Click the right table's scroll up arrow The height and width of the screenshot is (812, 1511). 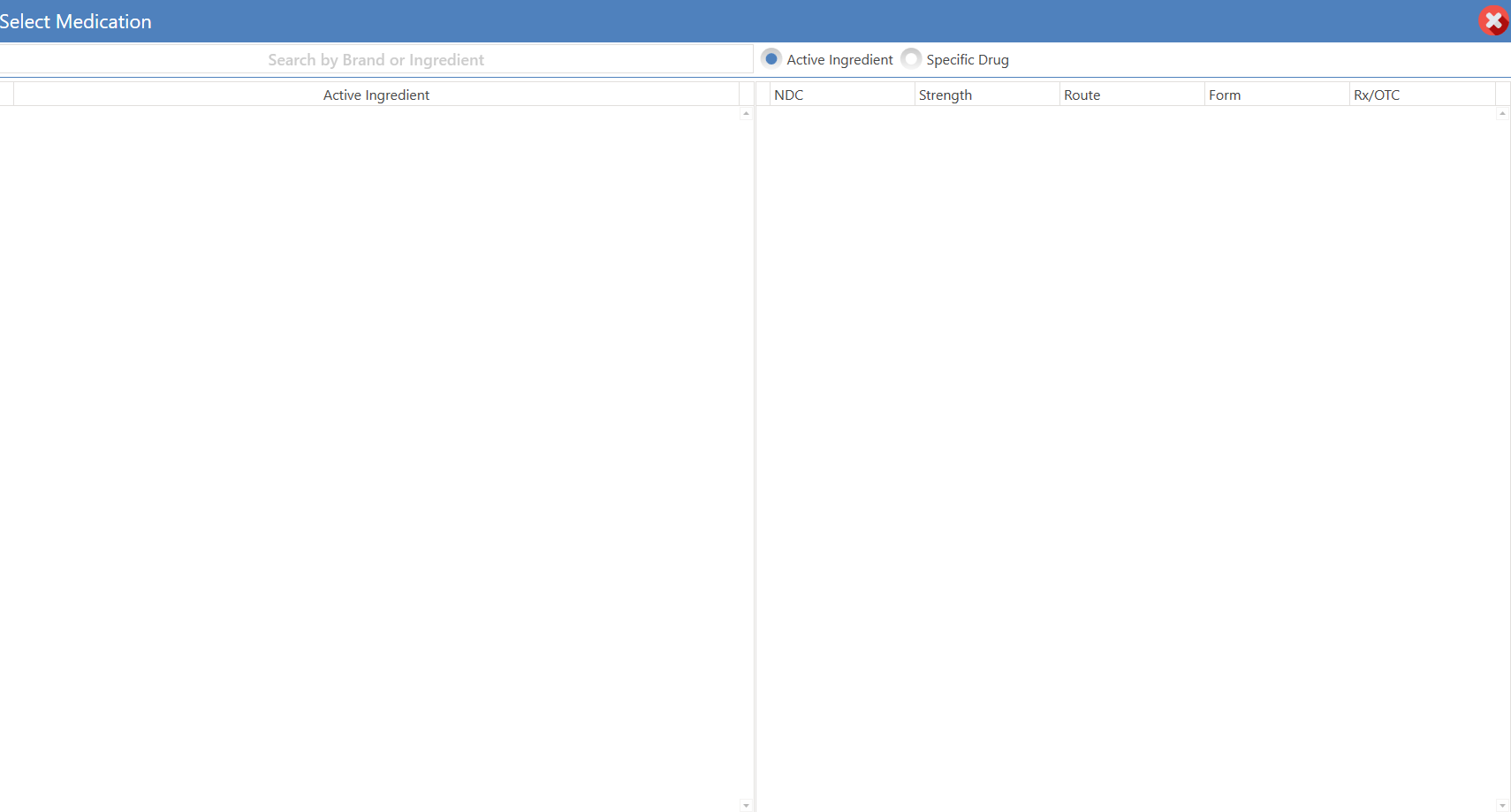(x=1502, y=113)
